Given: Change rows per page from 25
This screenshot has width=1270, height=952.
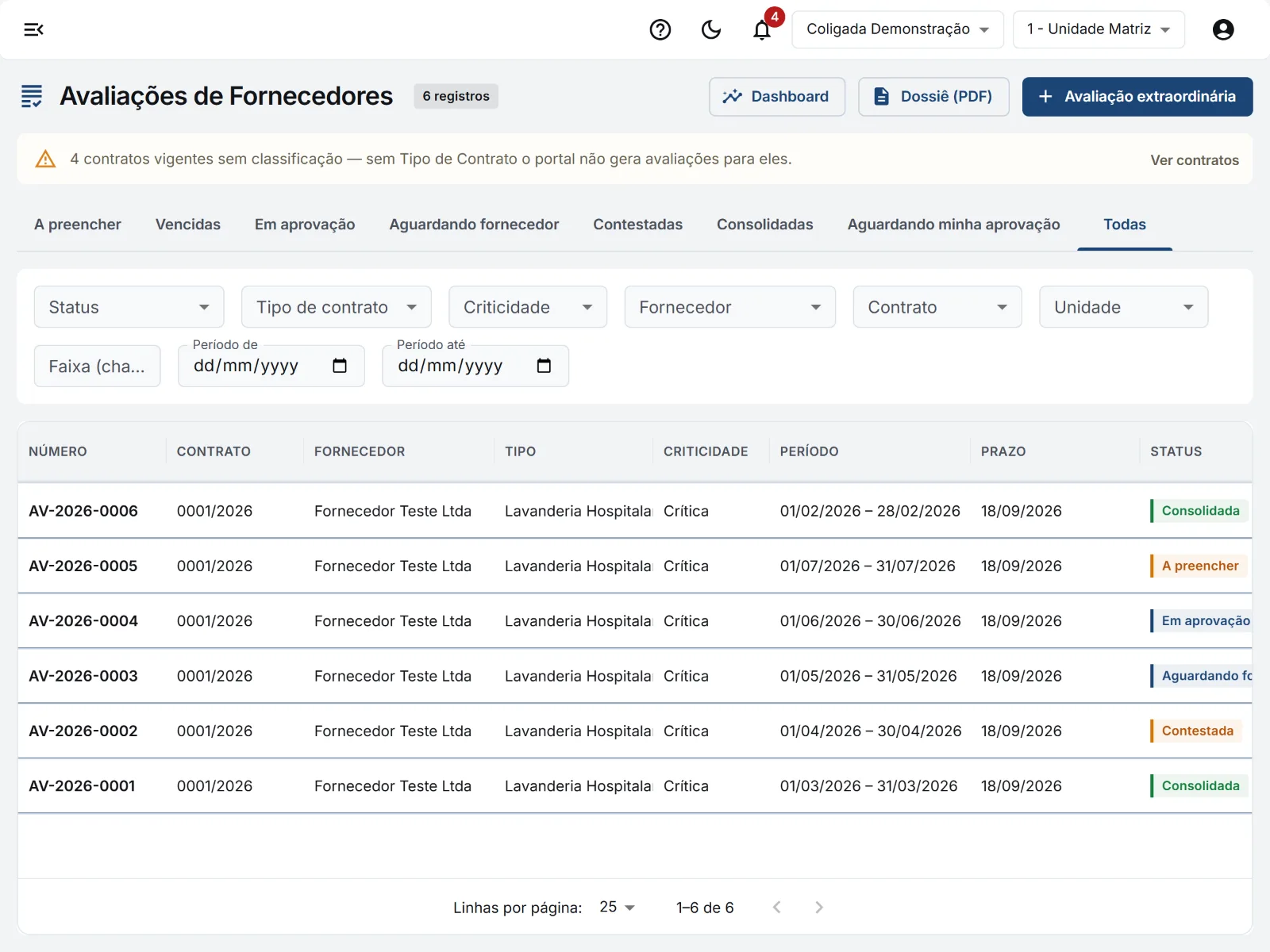Looking at the screenshot, I should [x=618, y=907].
